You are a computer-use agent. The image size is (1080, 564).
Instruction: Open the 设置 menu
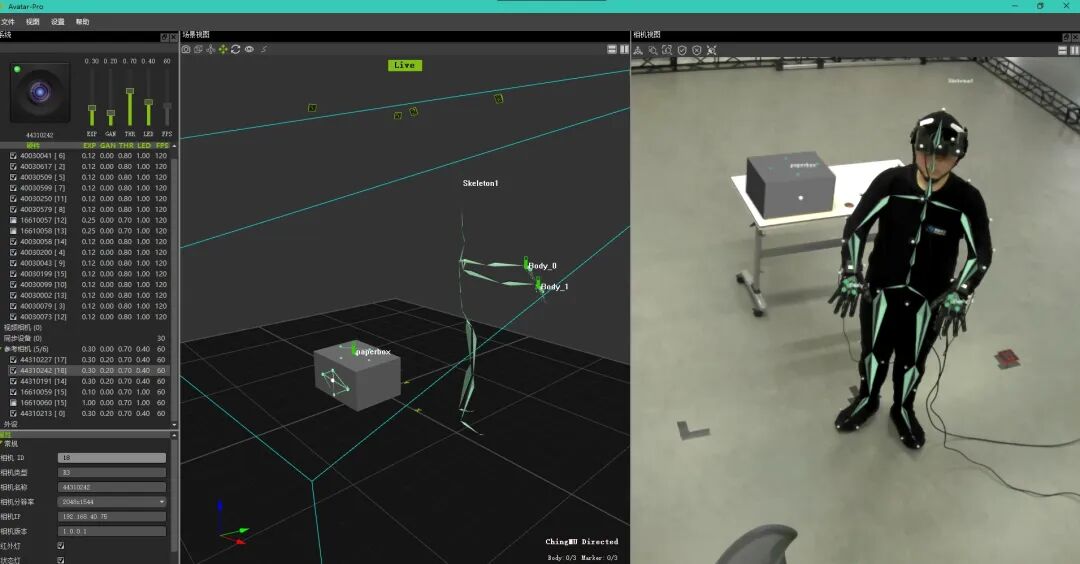pyautogui.click(x=58, y=21)
